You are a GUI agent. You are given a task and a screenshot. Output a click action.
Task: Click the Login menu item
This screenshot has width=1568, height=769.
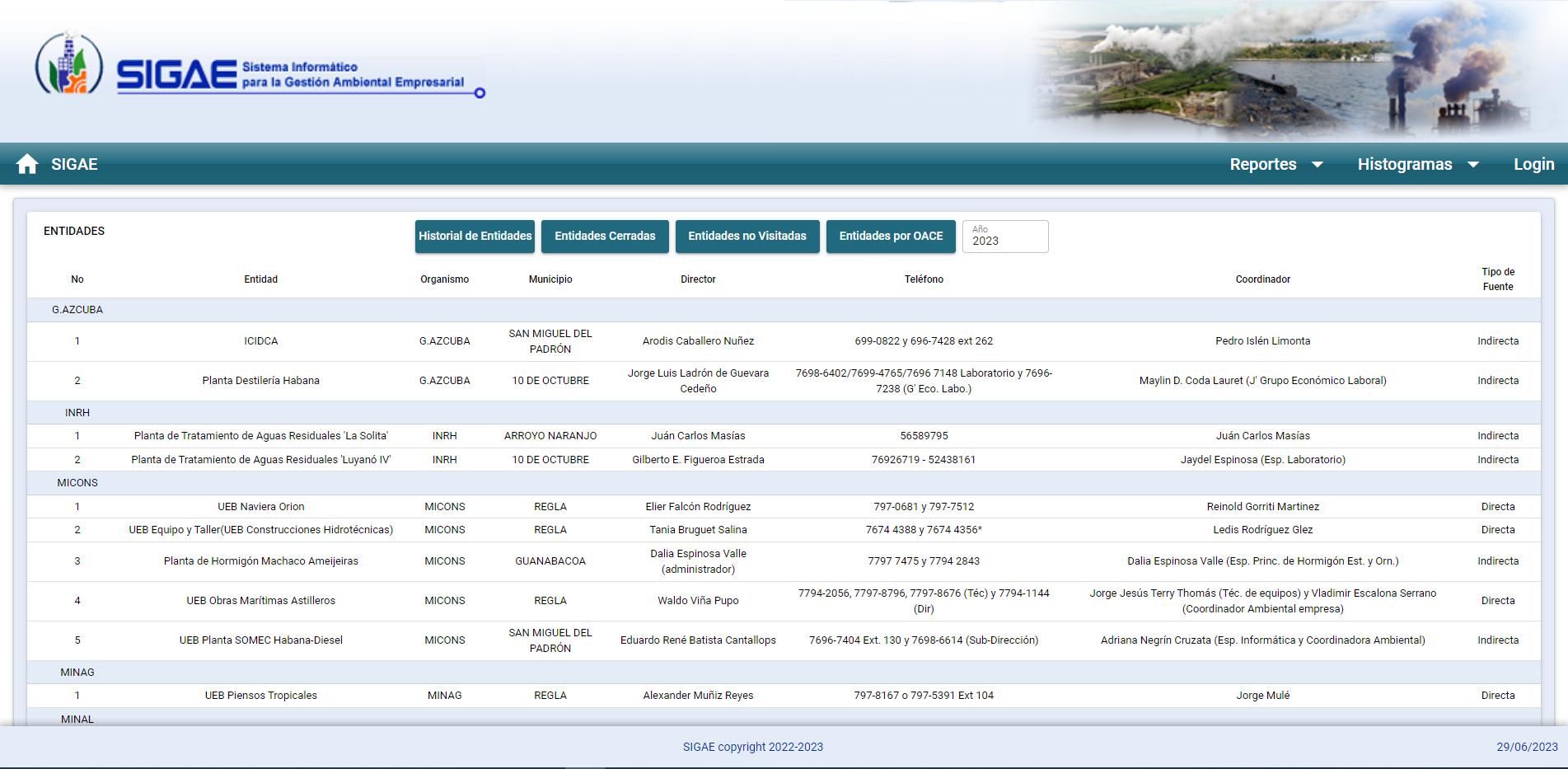tap(1534, 164)
